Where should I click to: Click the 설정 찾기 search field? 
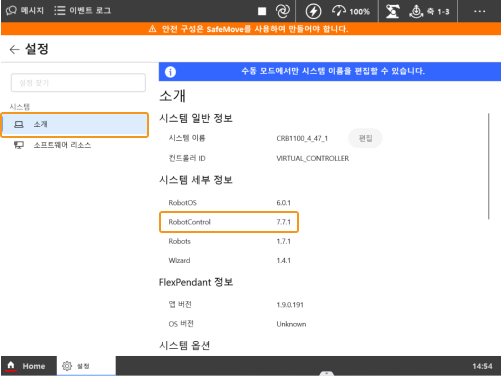point(78,83)
